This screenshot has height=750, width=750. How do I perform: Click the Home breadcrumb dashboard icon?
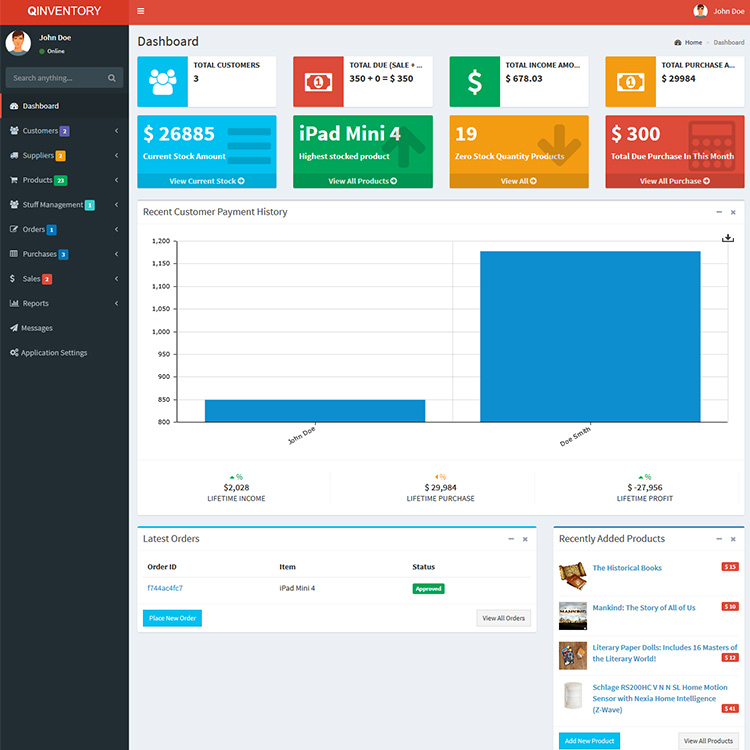point(678,43)
